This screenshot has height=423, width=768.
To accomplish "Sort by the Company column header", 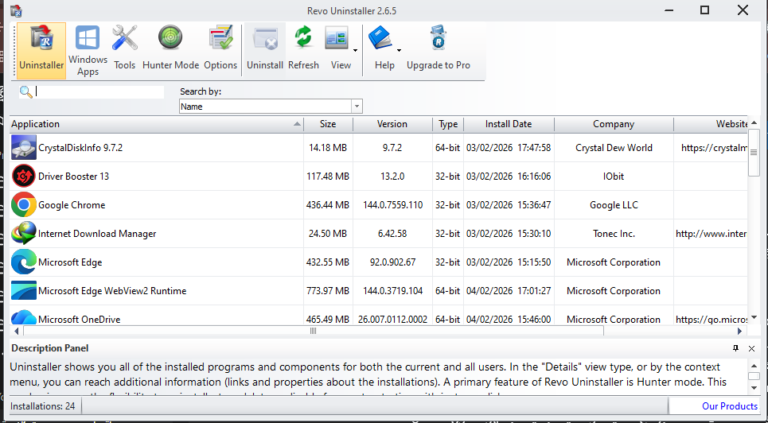I will tap(613, 124).
